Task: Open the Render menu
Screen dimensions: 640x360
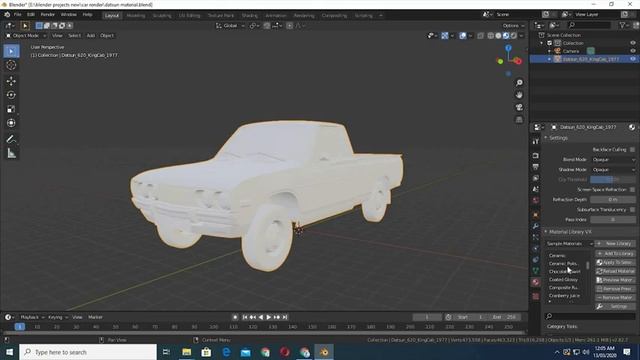Action: (47, 14)
